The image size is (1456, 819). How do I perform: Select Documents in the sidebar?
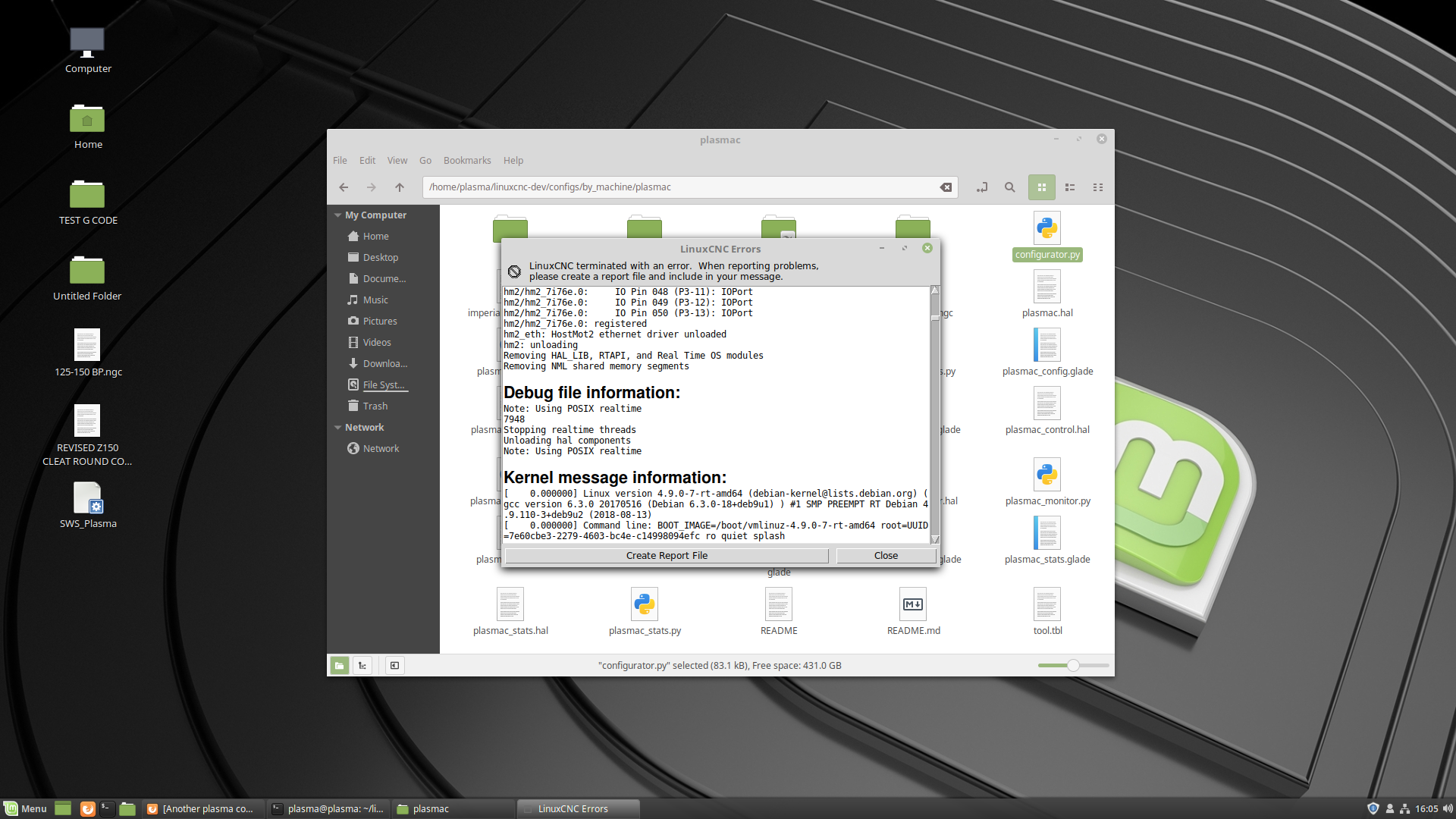pos(384,279)
